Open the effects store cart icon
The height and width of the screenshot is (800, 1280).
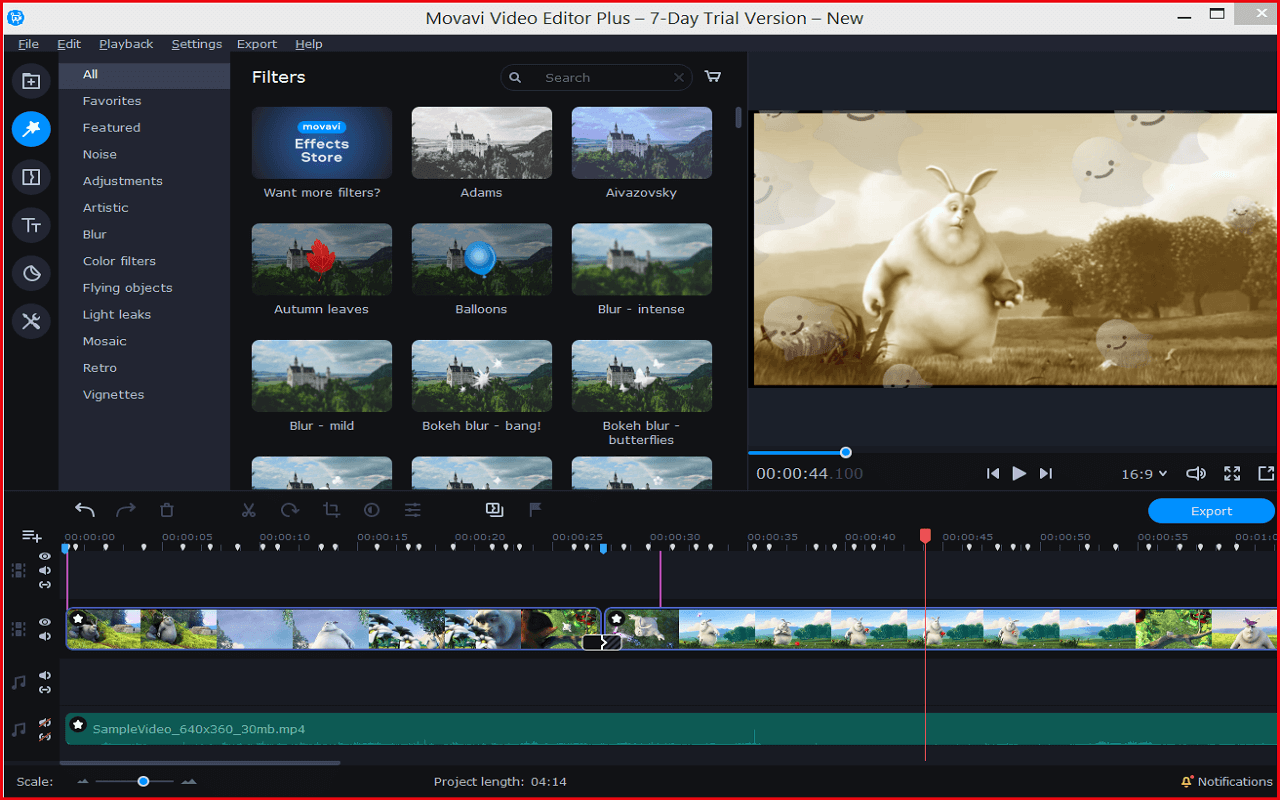(713, 77)
